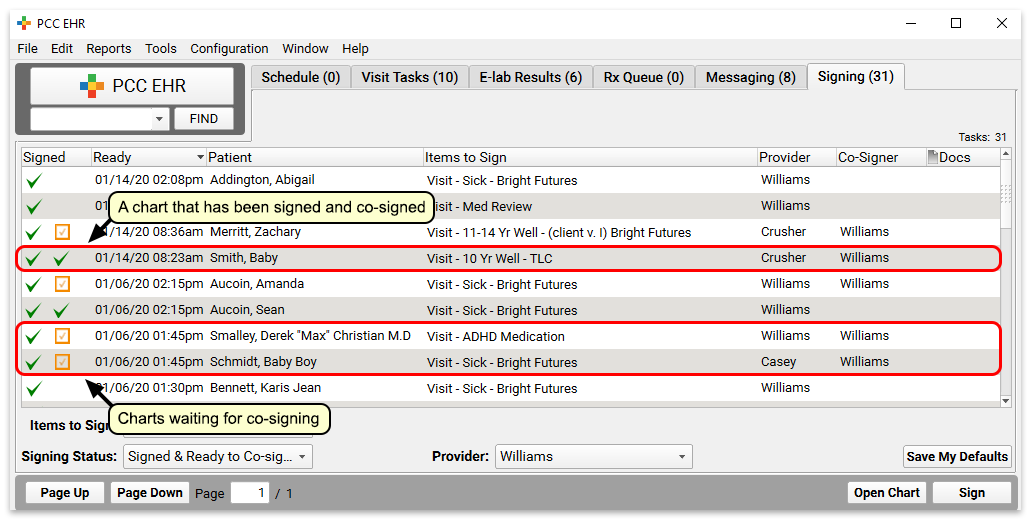Click the Docs column document icon

932,157
